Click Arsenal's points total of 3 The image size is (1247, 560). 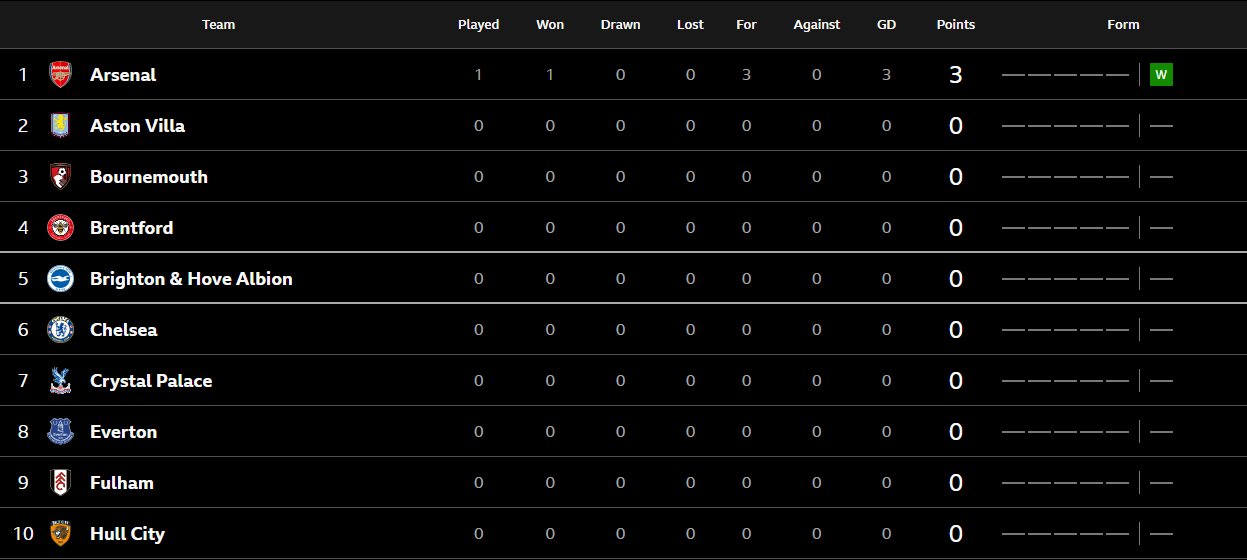click(x=956, y=74)
